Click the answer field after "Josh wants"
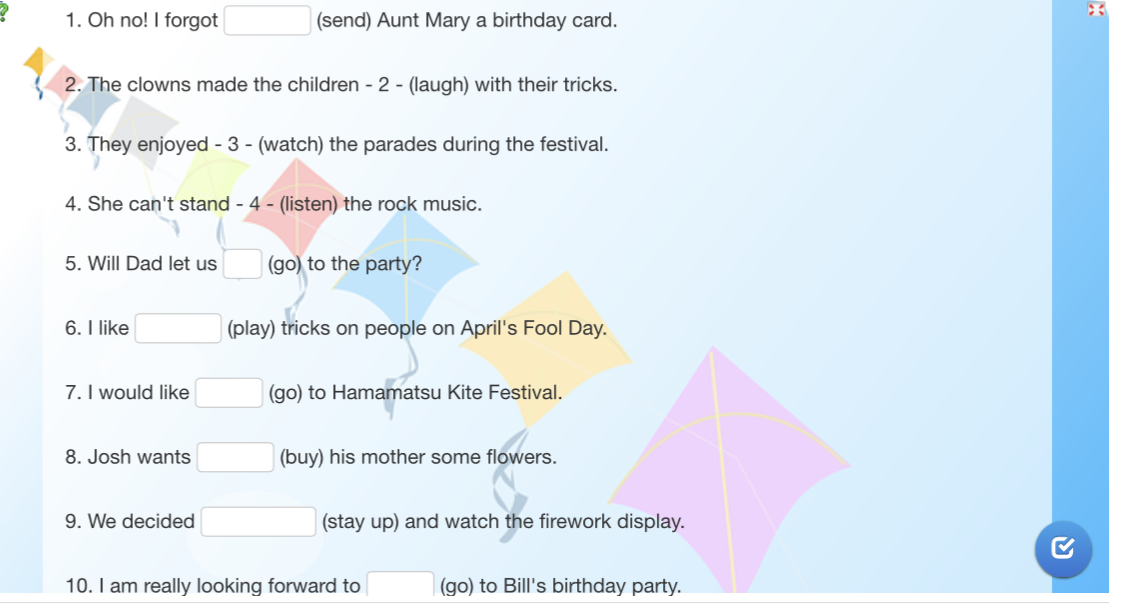Screen dimensions: 1133x610 [235, 457]
